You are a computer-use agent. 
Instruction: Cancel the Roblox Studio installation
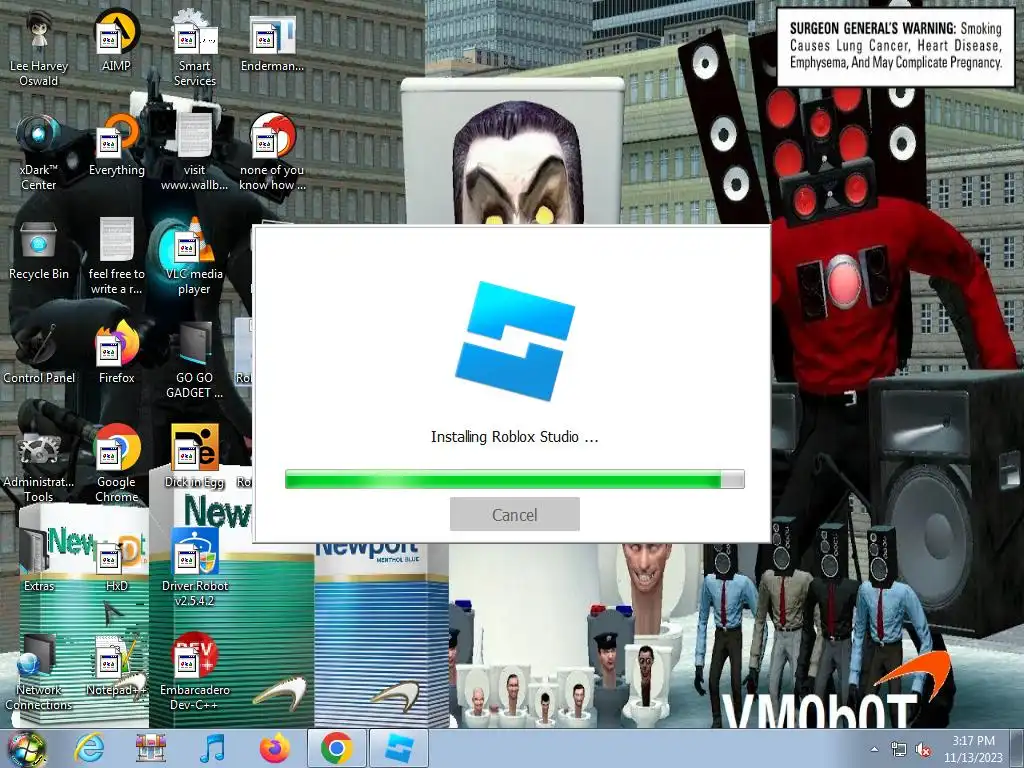click(515, 515)
